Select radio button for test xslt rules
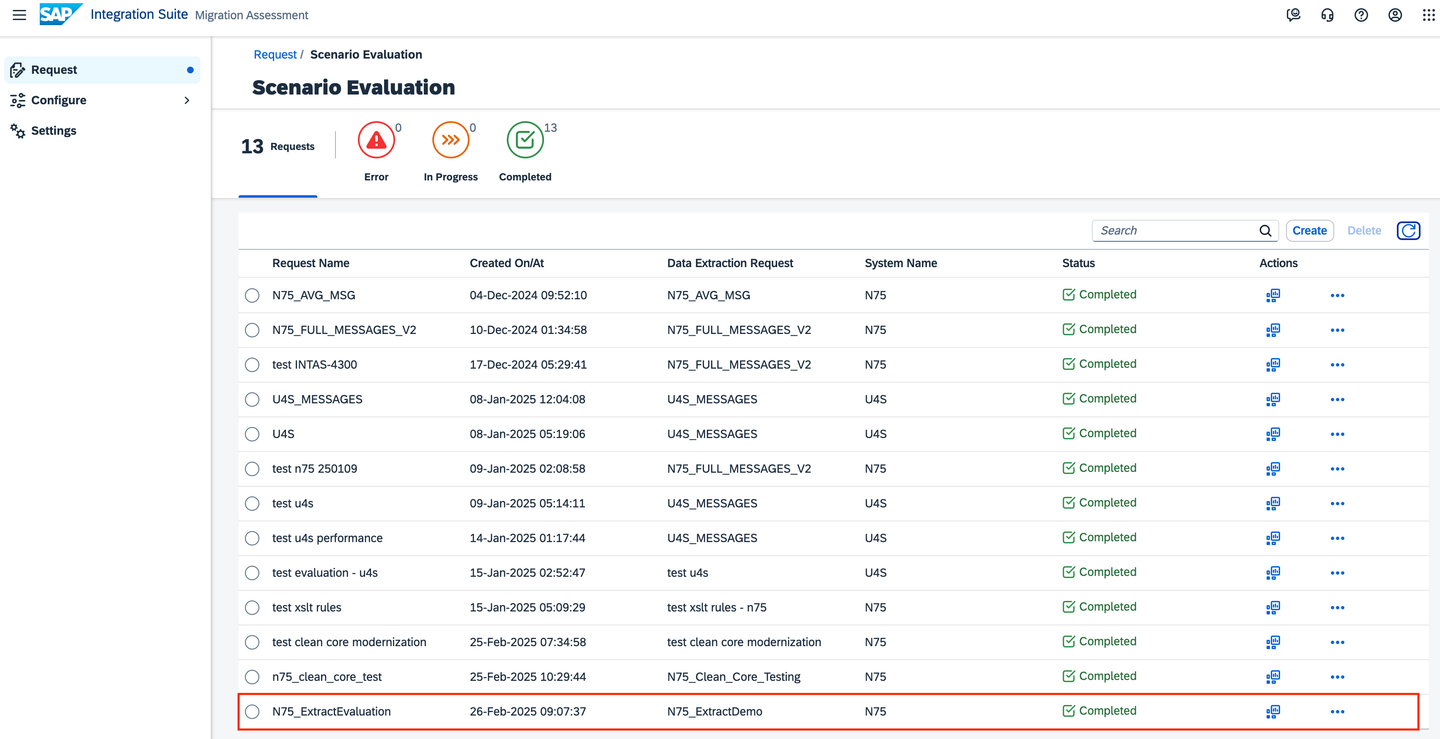 [252, 608]
